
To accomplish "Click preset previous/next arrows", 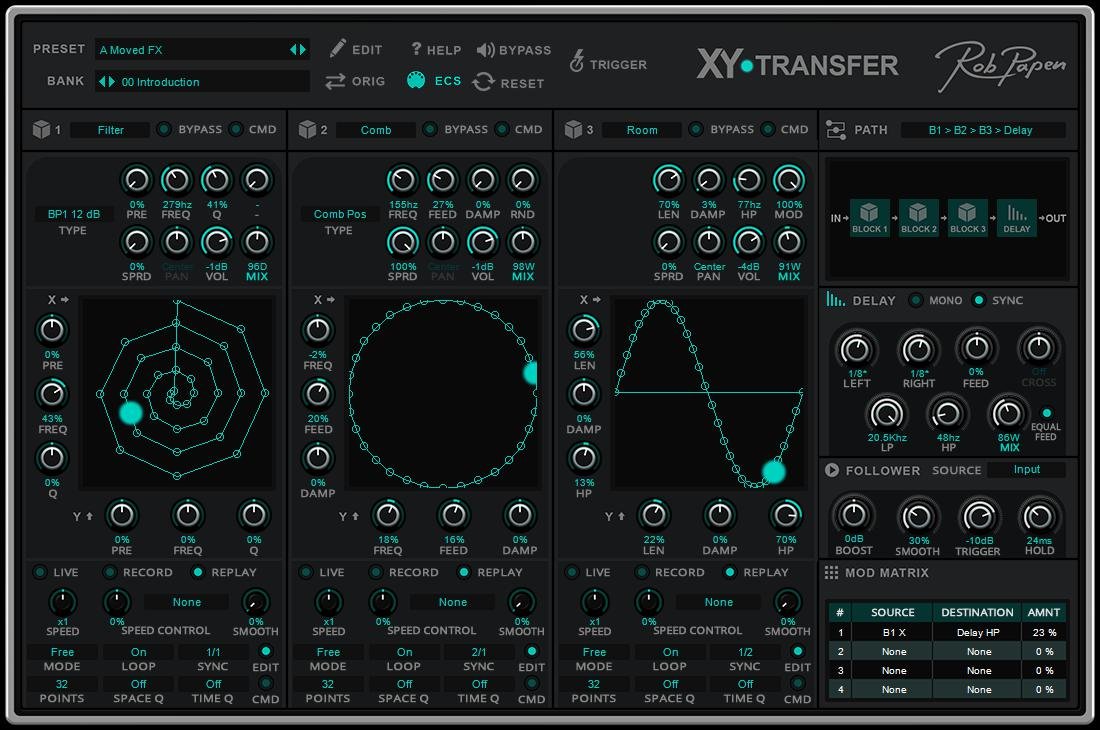I will [298, 49].
